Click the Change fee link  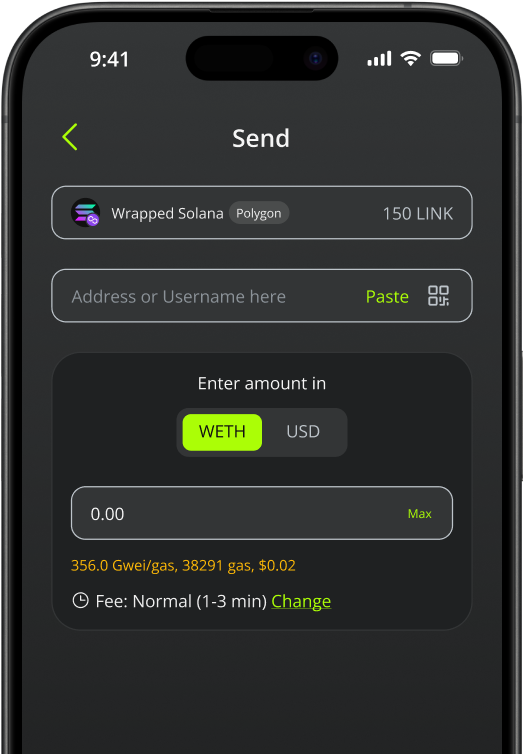301,601
